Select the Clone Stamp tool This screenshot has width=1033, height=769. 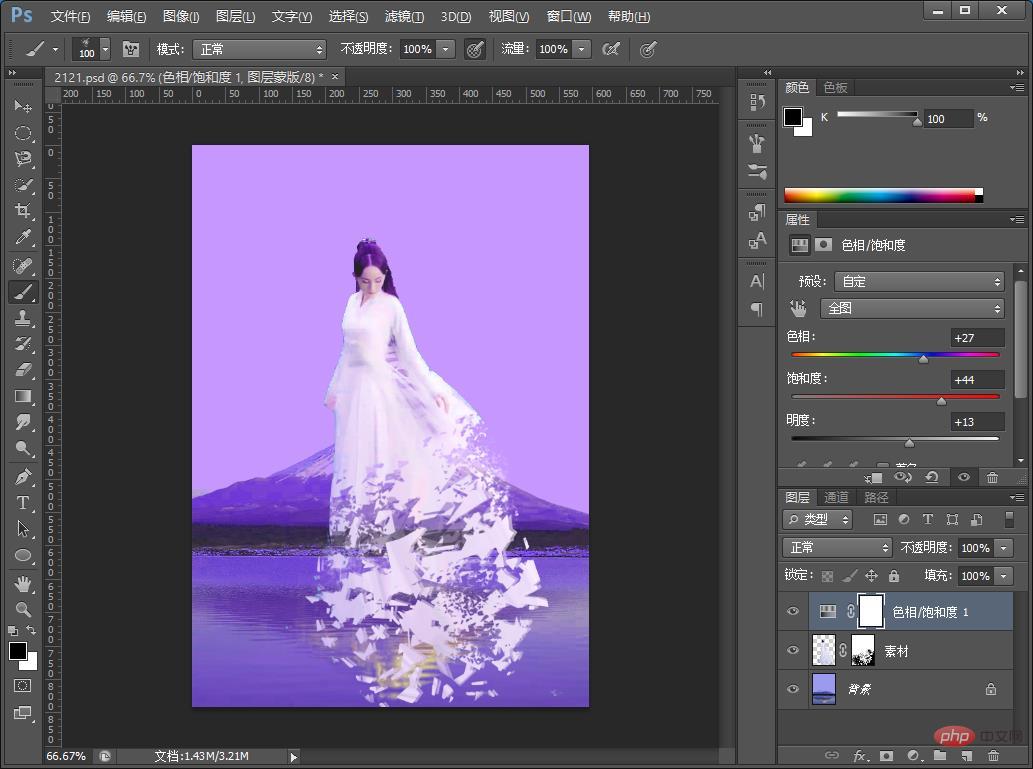click(23, 318)
